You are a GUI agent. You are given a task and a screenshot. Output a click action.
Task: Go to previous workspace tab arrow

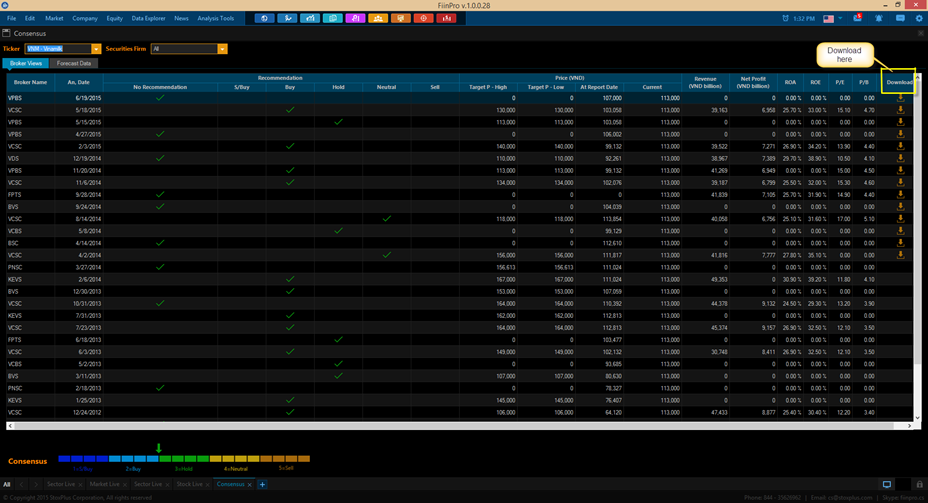21,484
